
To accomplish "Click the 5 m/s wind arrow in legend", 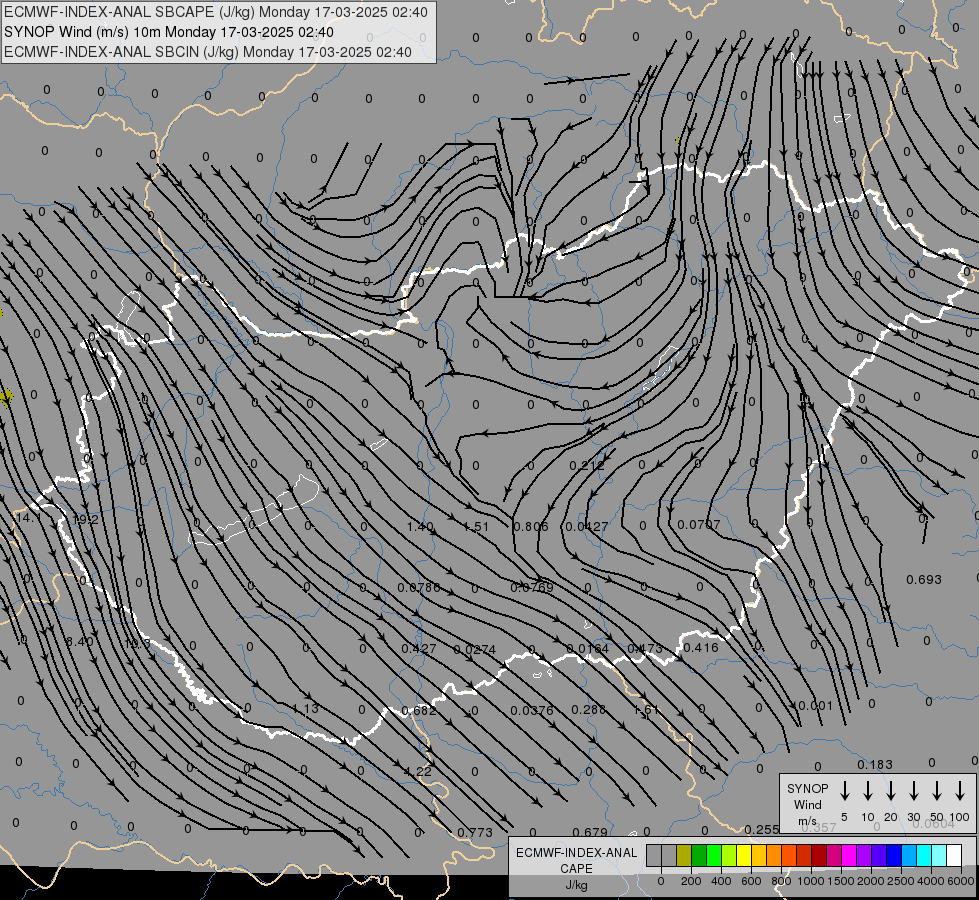I will (x=844, y=791).
